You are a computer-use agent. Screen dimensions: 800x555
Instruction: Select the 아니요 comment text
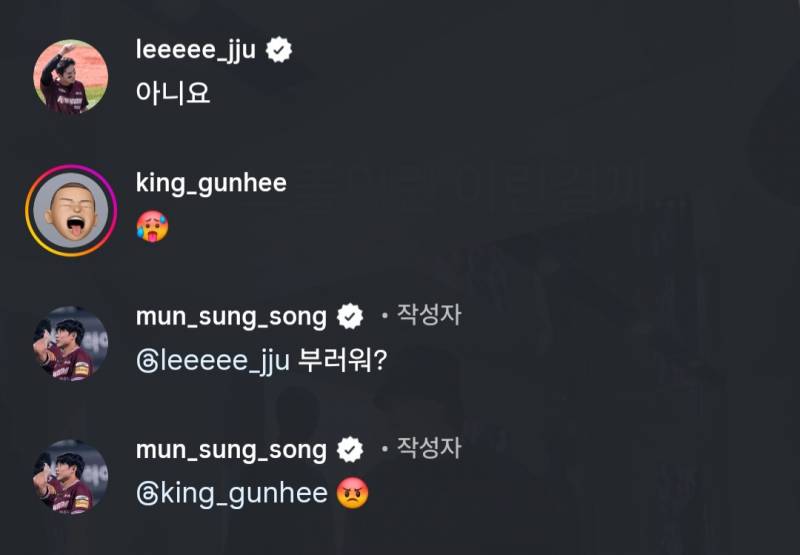tap(173, 94)
